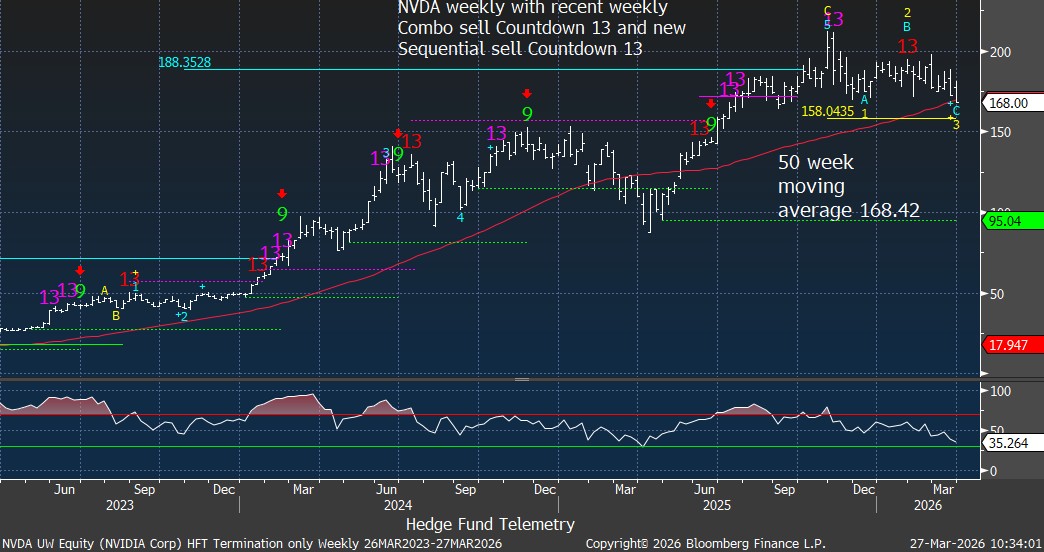Select the magenta 13 at the chart's highest peak
The image size is (1044, 552).
pyautogui.click(x=834, y=19)
